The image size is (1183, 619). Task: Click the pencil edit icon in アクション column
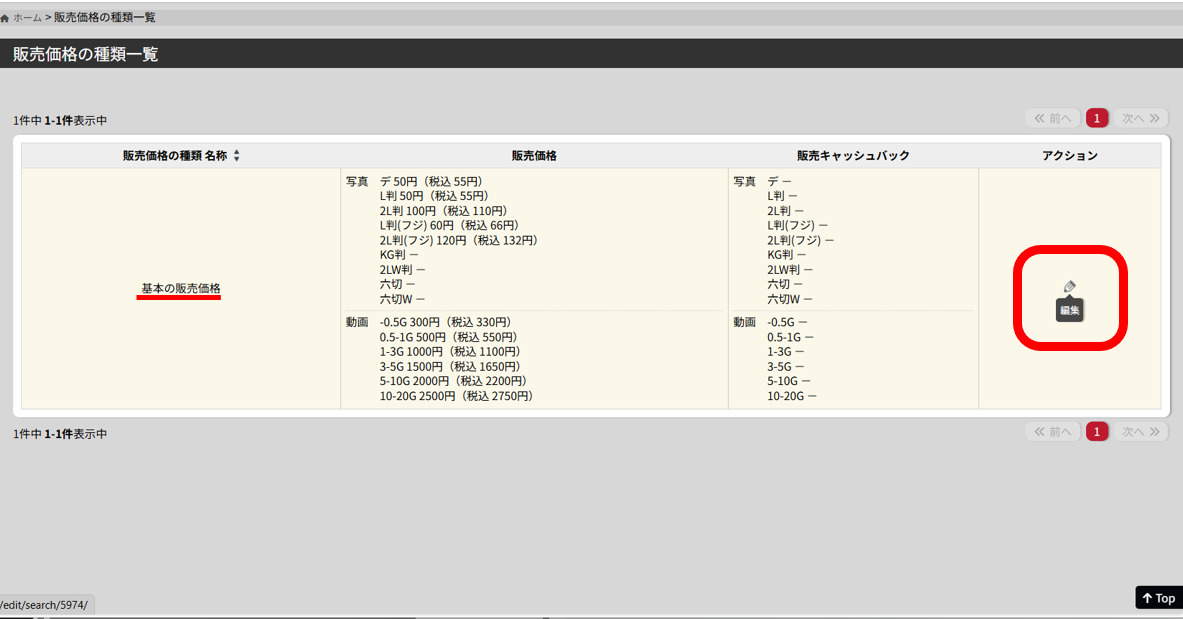click(1070, 287)
